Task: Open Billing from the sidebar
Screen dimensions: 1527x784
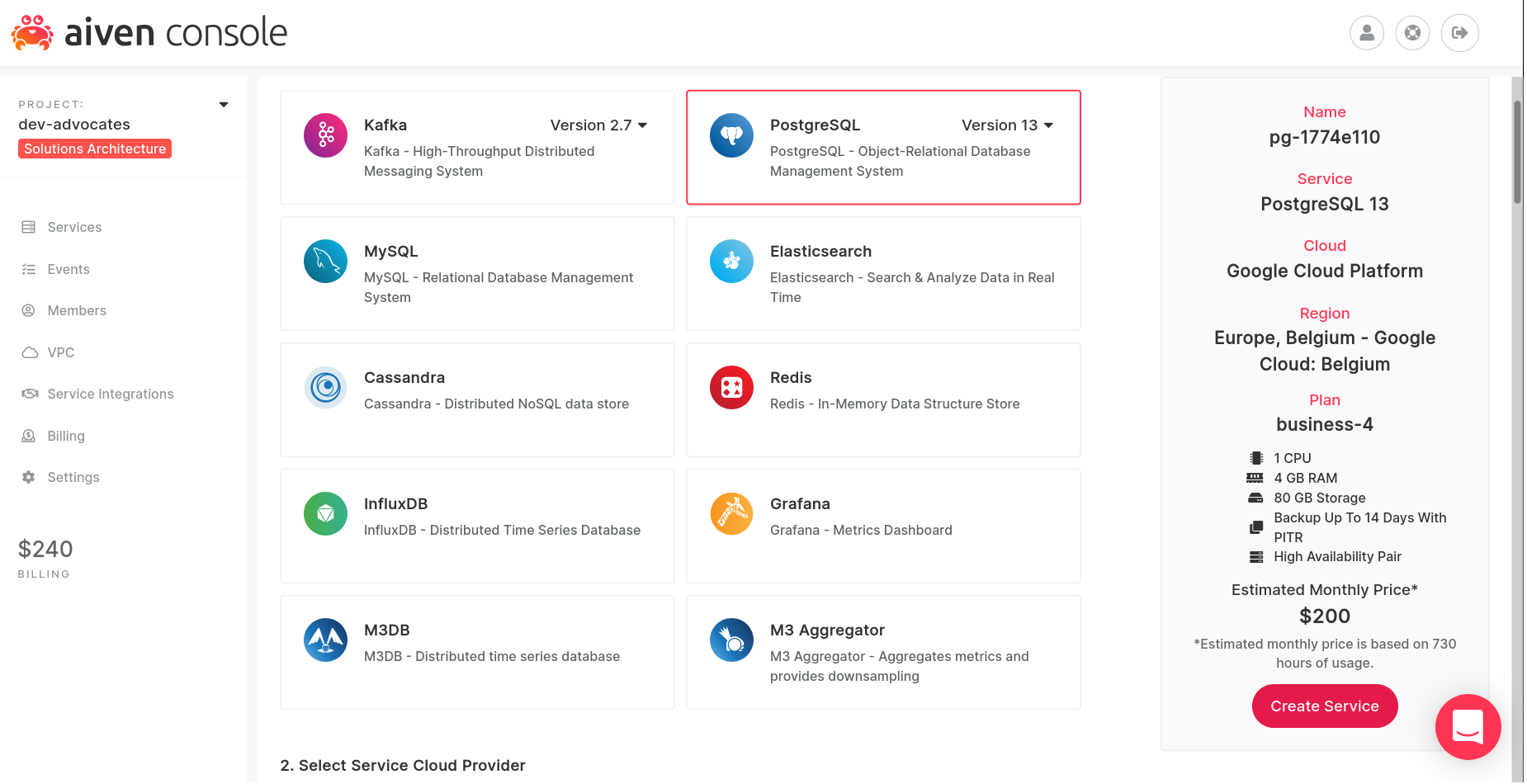Action: (66, 436)
